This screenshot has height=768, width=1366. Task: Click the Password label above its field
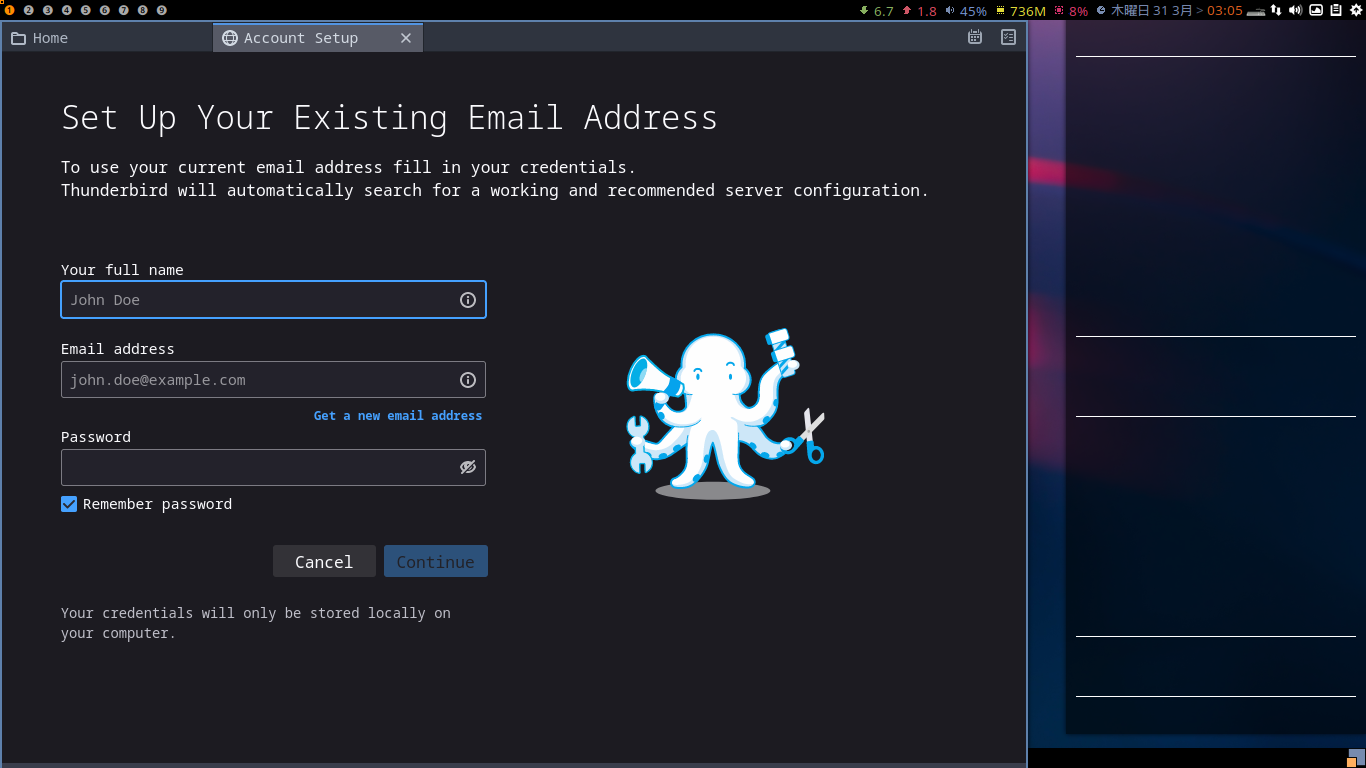96,437
